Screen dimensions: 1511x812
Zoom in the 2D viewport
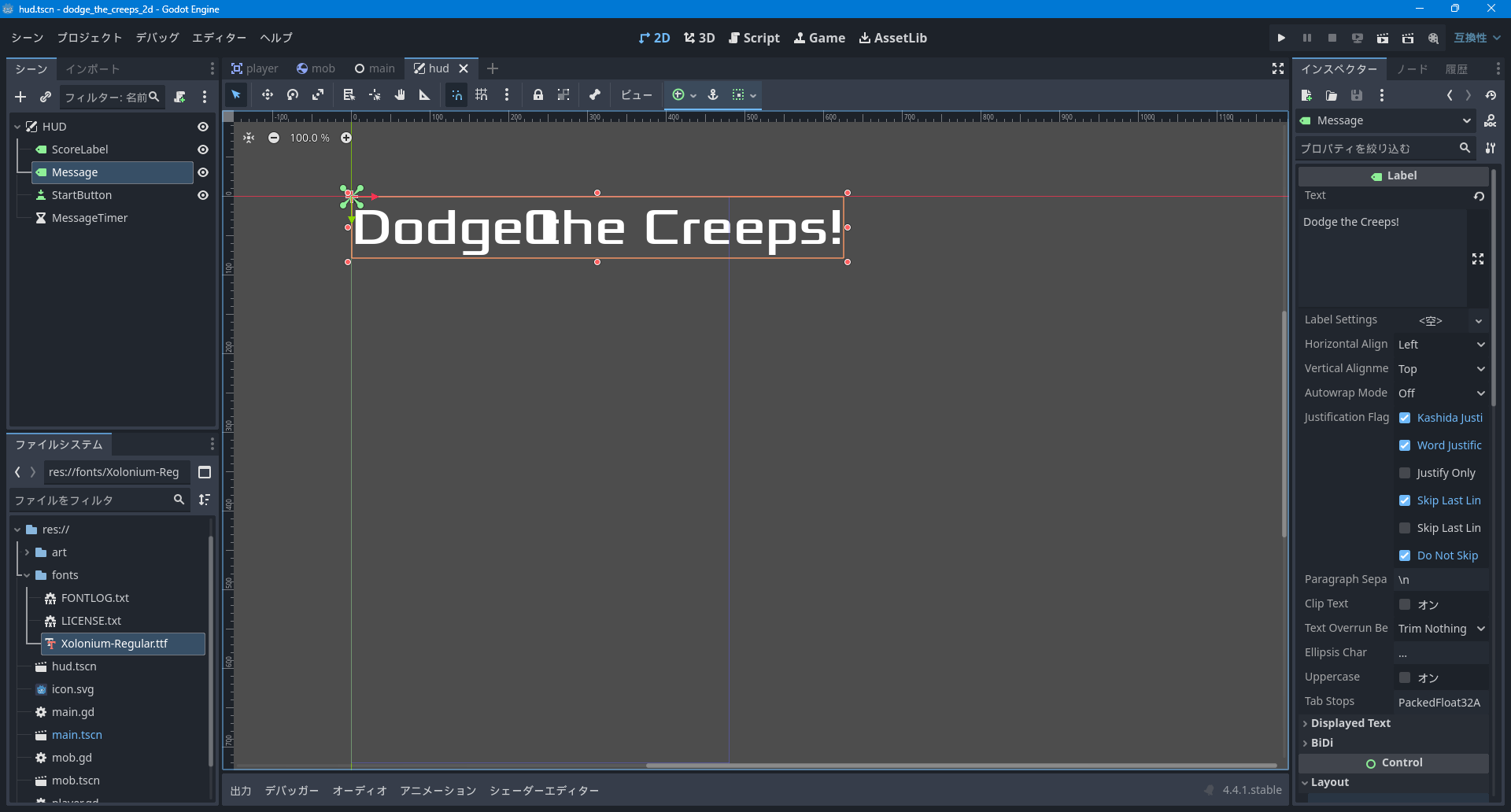pyautogui.click(x=345, y=138)
